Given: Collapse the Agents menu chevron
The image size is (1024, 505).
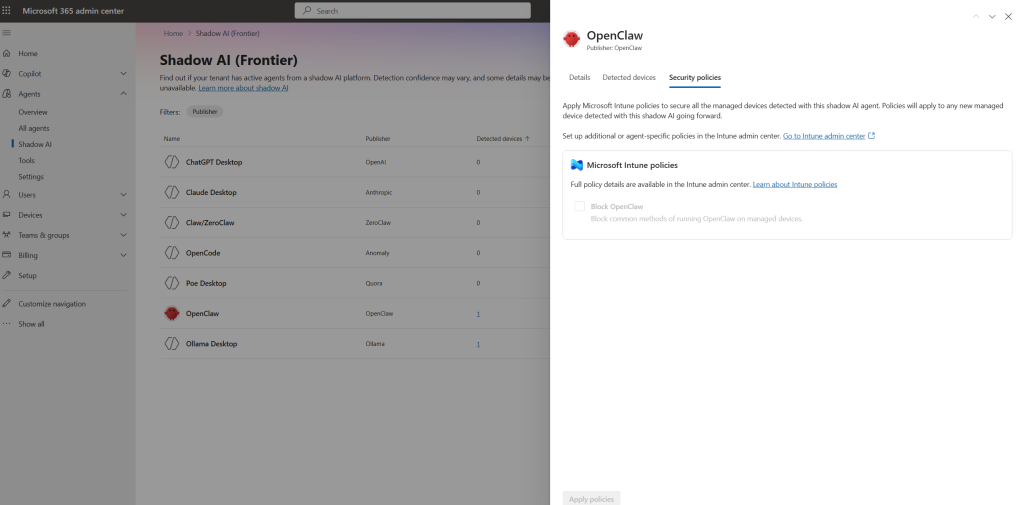Looking at the screenshot, I should pyautogui.click(x=123, y=94).
